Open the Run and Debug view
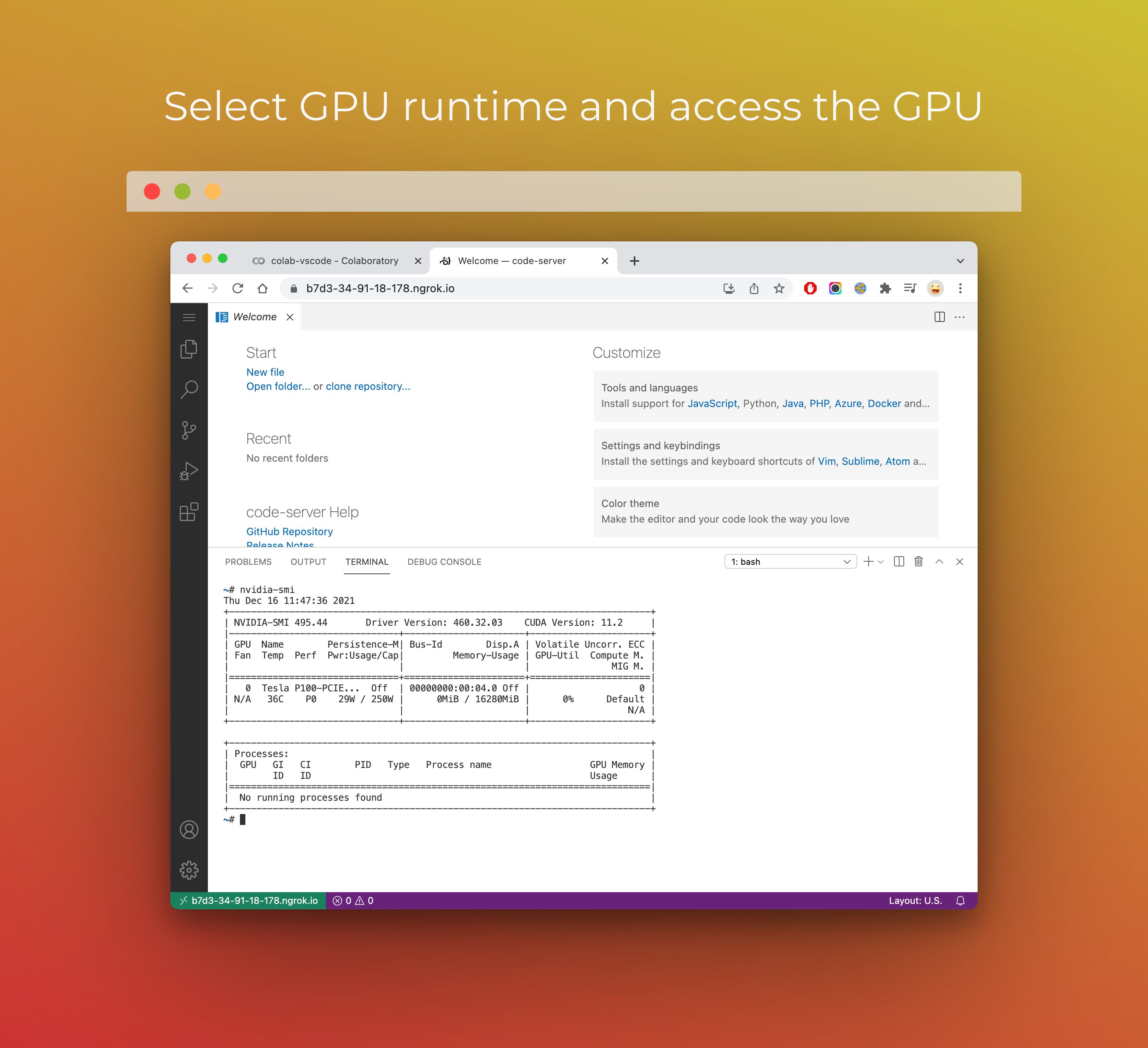1148x1048 pixels. tap(188, 471)
